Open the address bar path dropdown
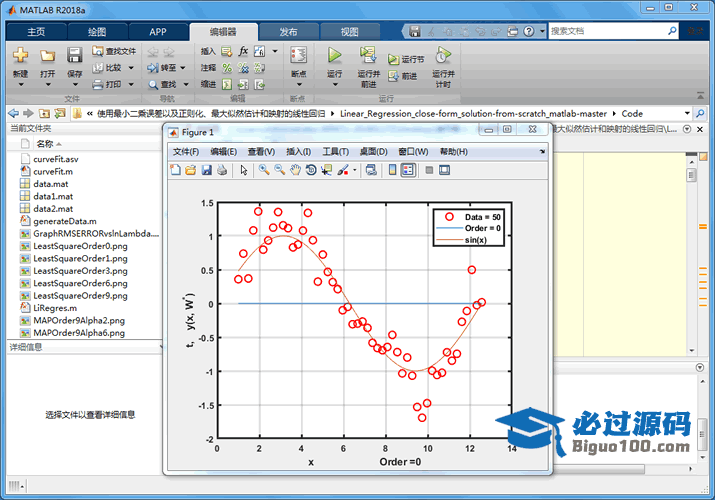 click(687, 113)
